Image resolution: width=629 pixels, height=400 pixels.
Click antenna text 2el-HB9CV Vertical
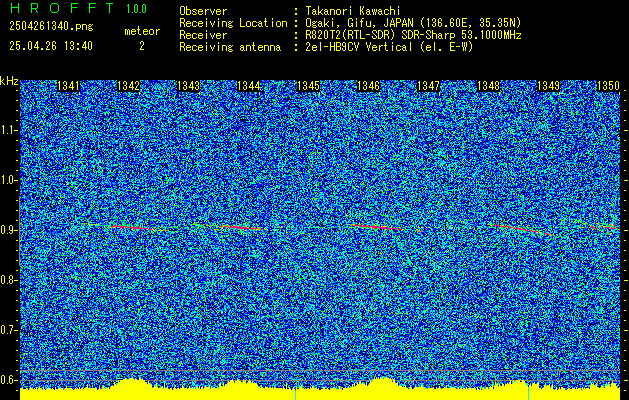pyautogui.click(x=359, y=47)
